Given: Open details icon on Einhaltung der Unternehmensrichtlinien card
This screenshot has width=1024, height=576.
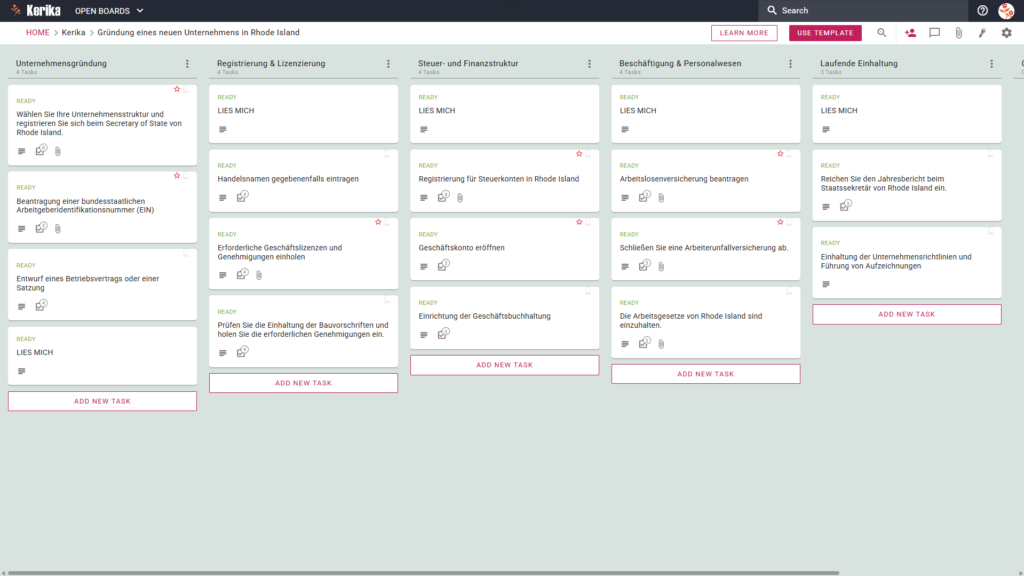Looking at the screenshot, I should (826, 284).
